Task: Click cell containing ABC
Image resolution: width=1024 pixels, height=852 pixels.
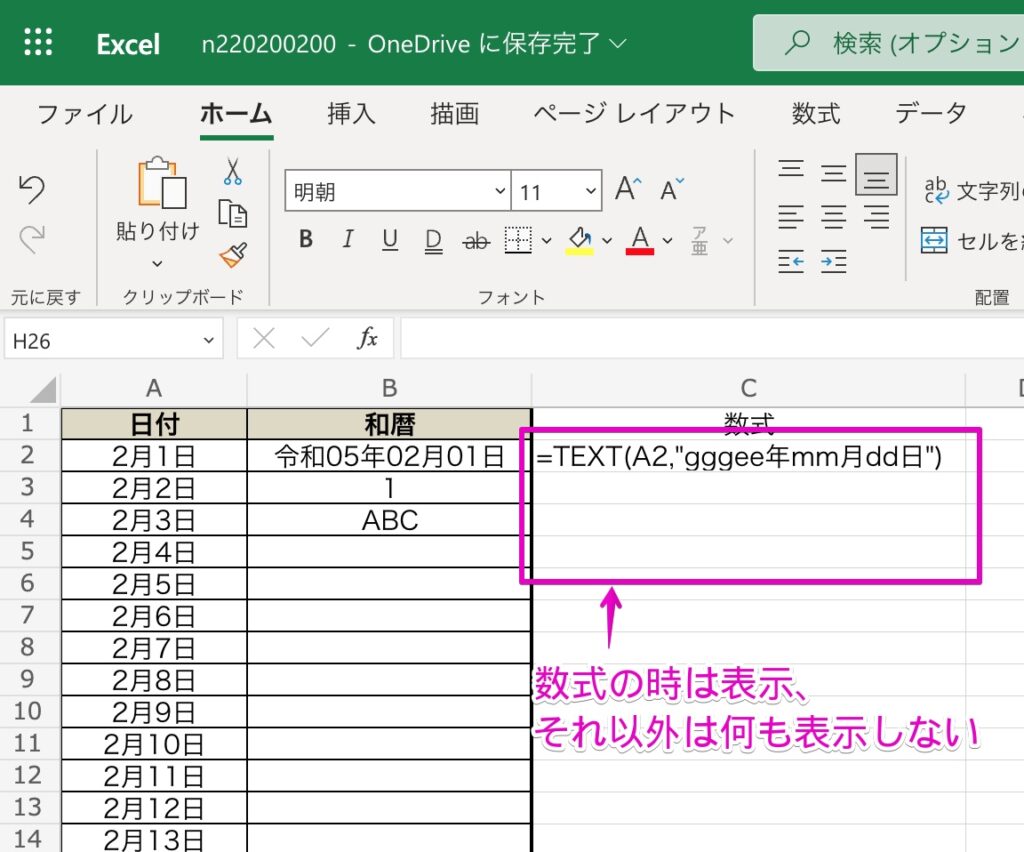Action: pyautogui.click(x=389, y=520)
